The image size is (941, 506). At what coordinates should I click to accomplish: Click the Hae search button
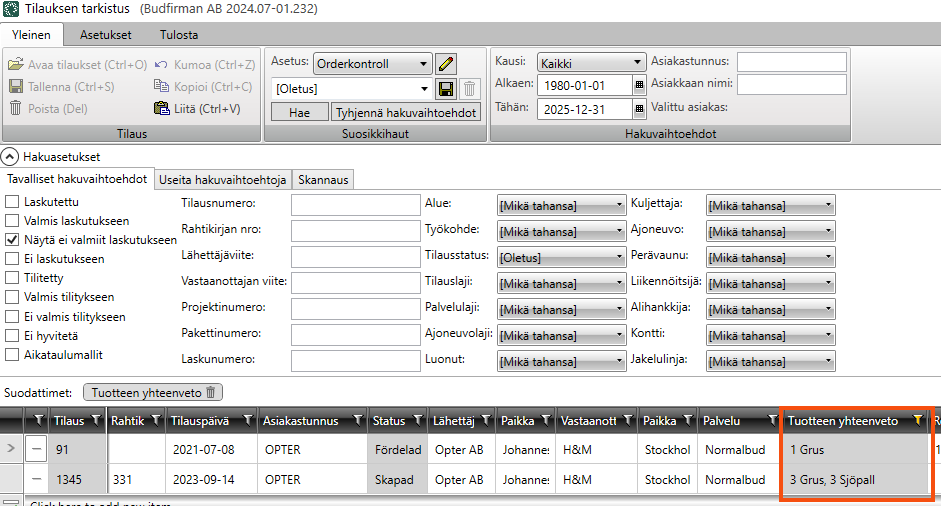click(299, 113)
